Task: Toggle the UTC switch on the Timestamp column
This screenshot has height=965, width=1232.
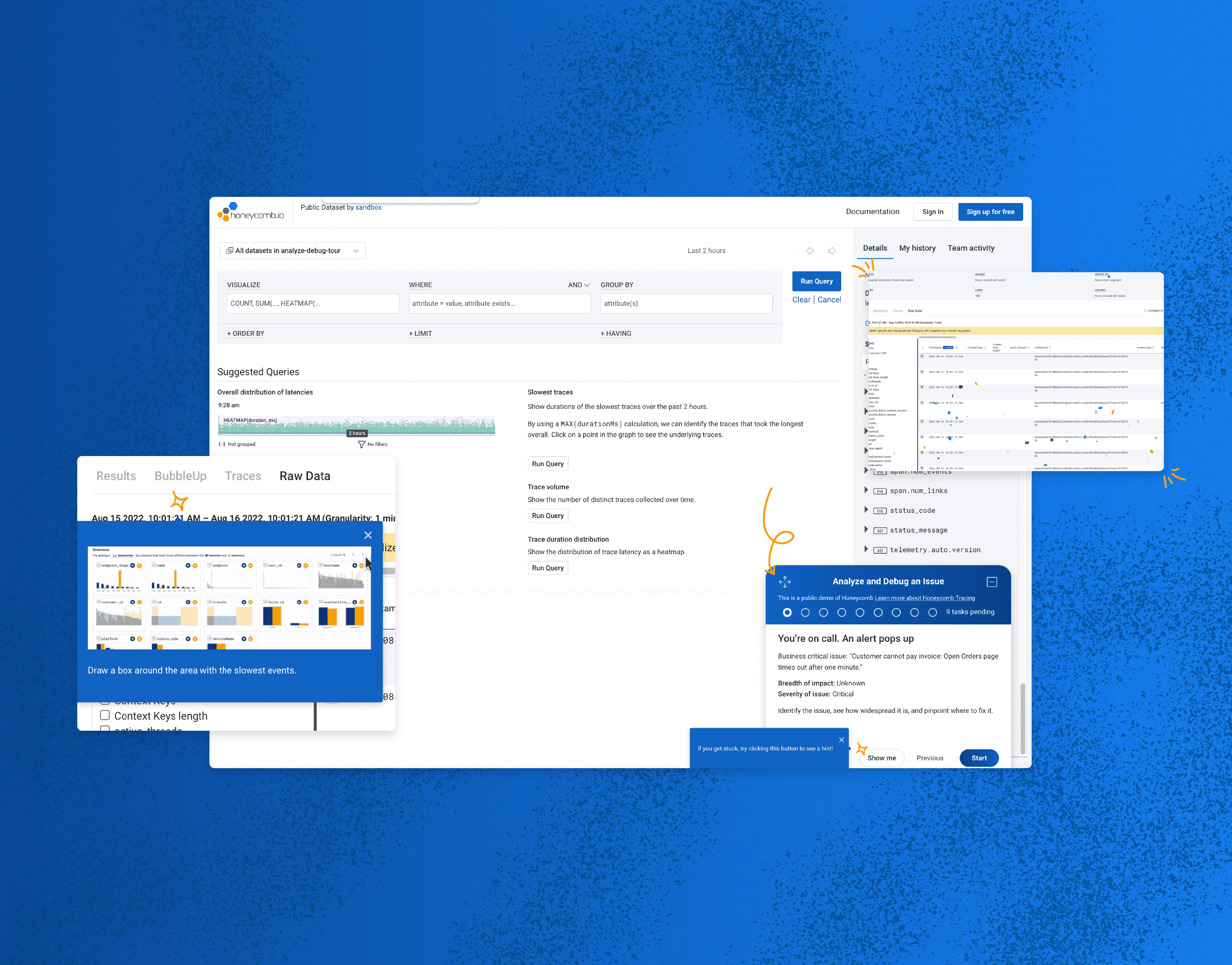Action: [948, 348]
